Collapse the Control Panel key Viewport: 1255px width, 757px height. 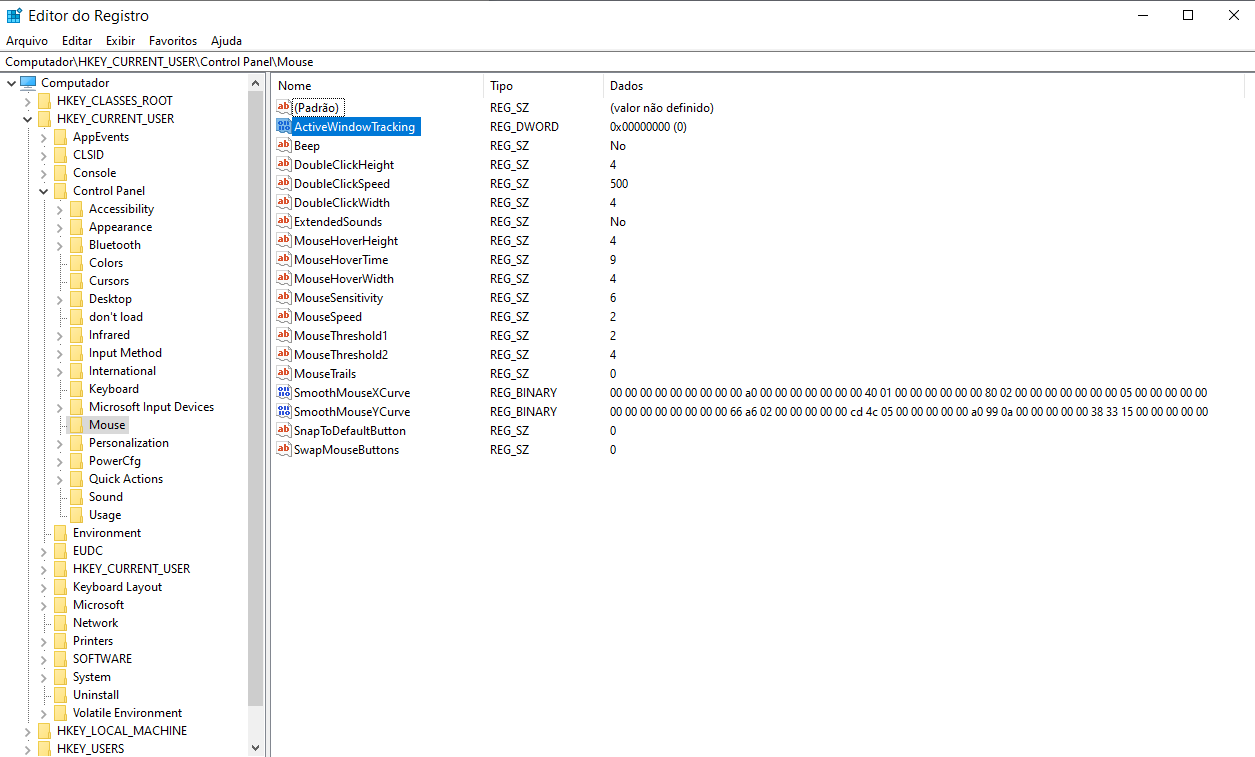(x=44, y=191)
